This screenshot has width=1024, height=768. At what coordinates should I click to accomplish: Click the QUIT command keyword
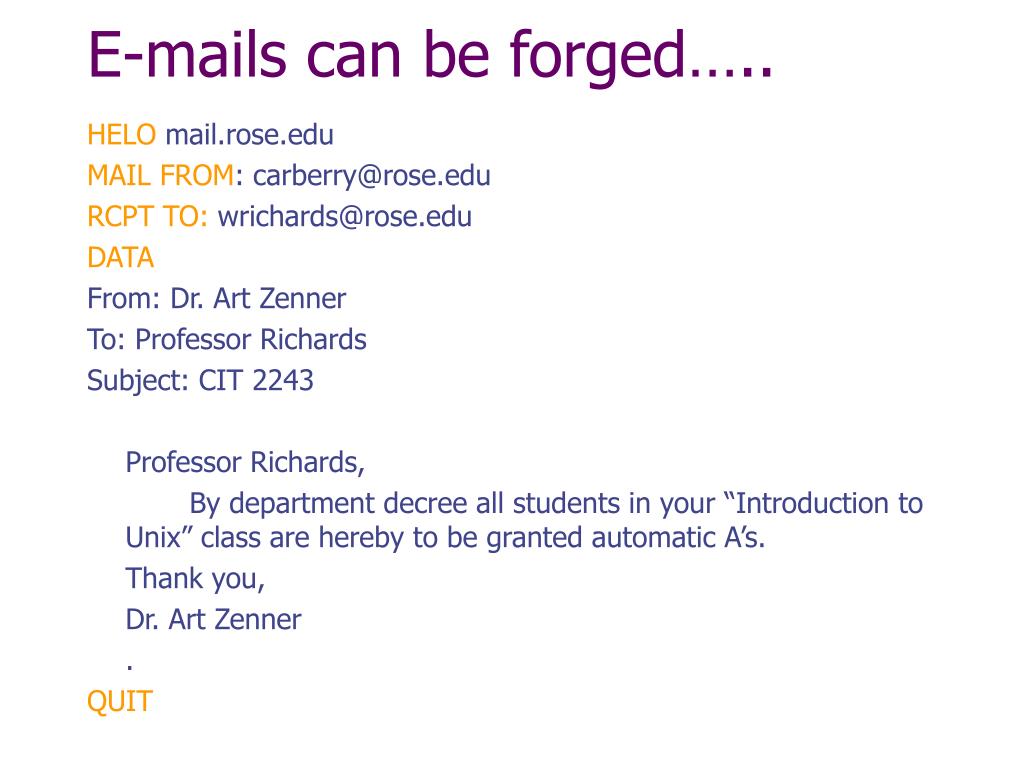(x=120, y=702)
